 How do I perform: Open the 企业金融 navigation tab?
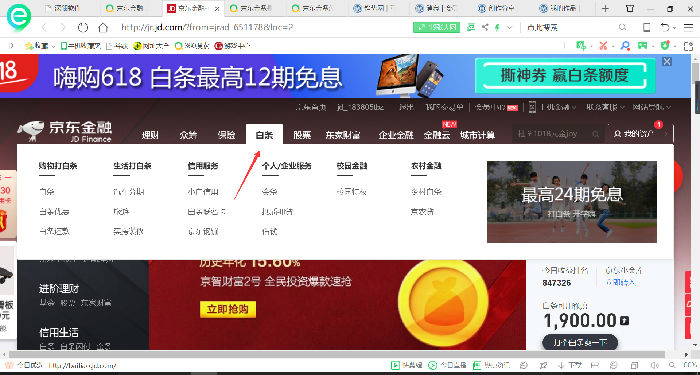coord(396,135)
